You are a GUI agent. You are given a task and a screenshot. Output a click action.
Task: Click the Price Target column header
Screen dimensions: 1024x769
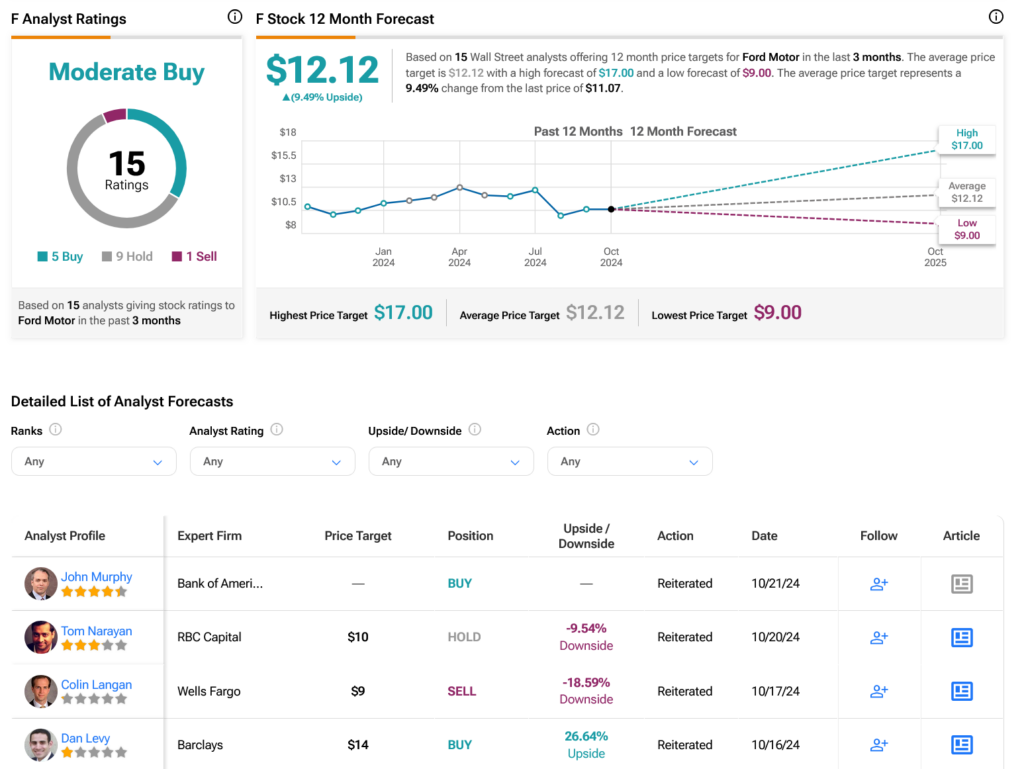[358, 536]
